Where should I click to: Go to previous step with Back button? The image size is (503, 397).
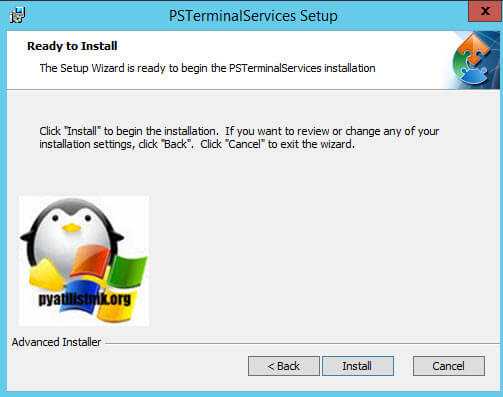(x=284, y=366)
